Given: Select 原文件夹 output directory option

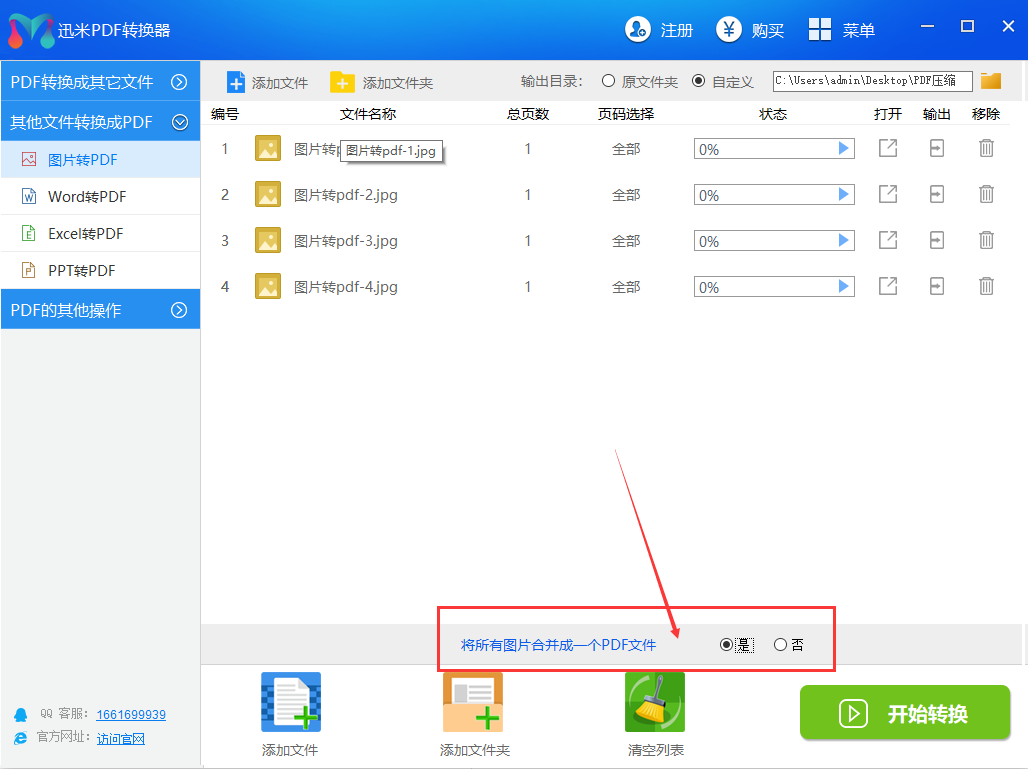Looking at the screenshot, I should (608, 81).
